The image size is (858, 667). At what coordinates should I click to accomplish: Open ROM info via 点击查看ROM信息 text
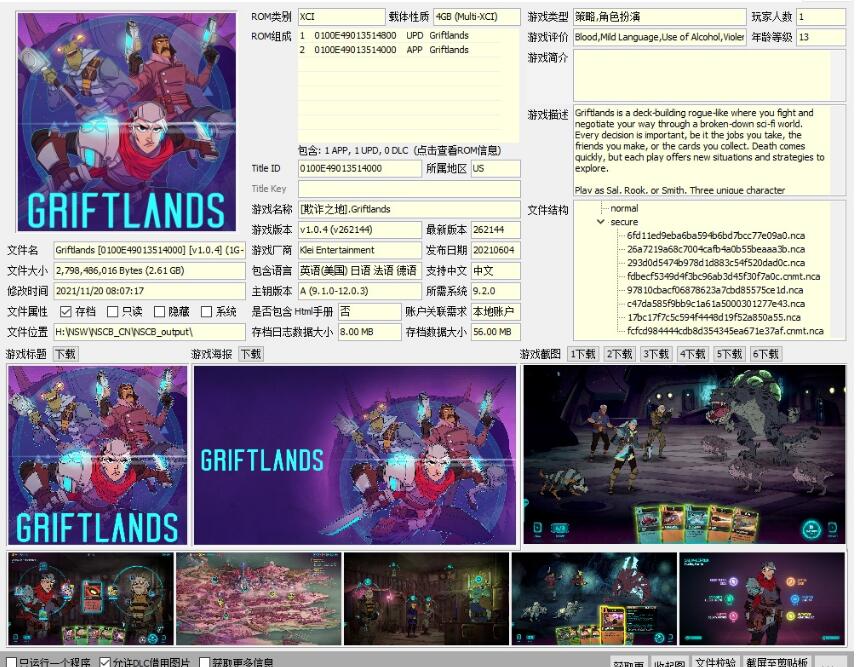[457, 150]
